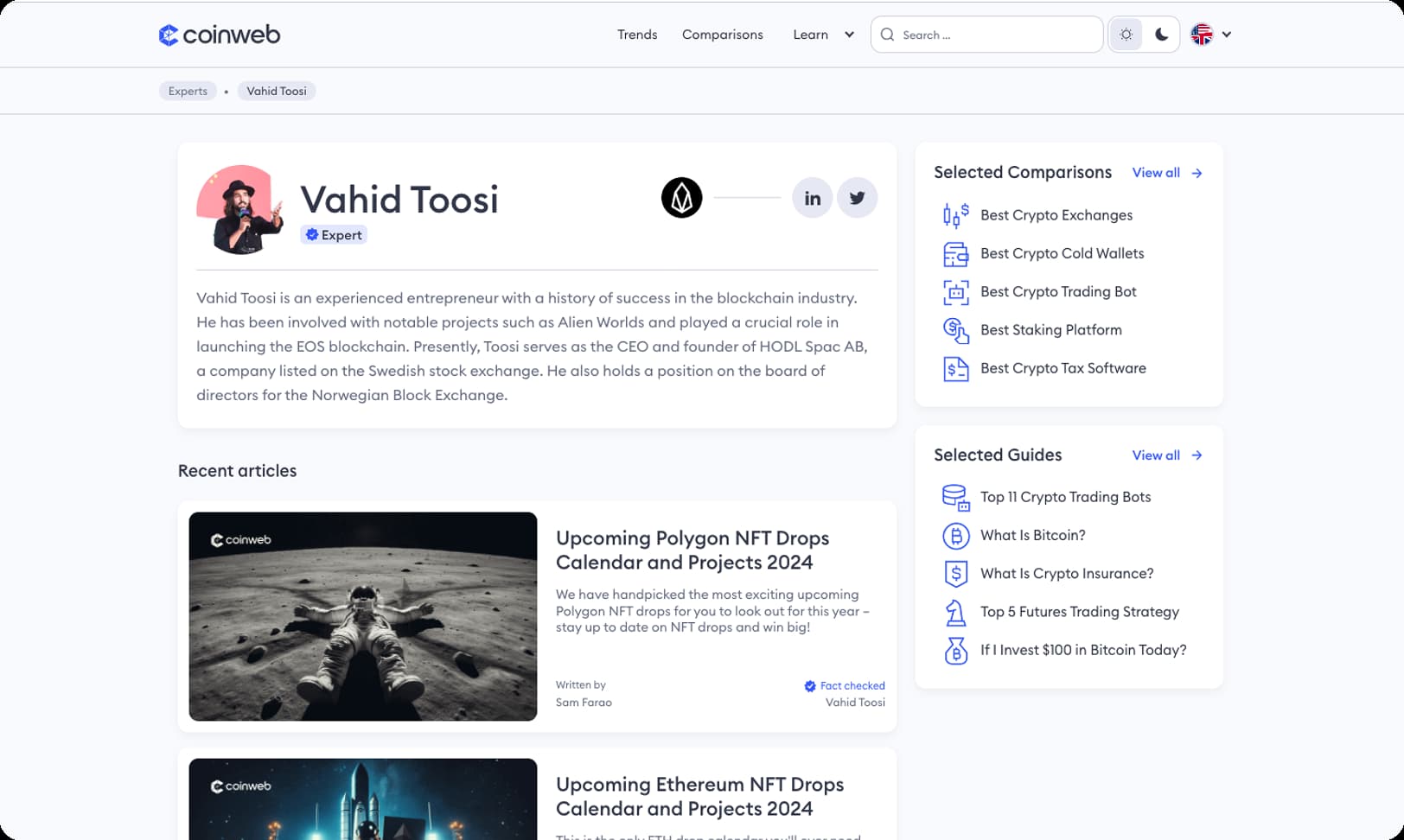Switch to dark mode moon toggle
Image resolution: width=1404 pixels, height=840 pixels.
tap(1162, 35)
